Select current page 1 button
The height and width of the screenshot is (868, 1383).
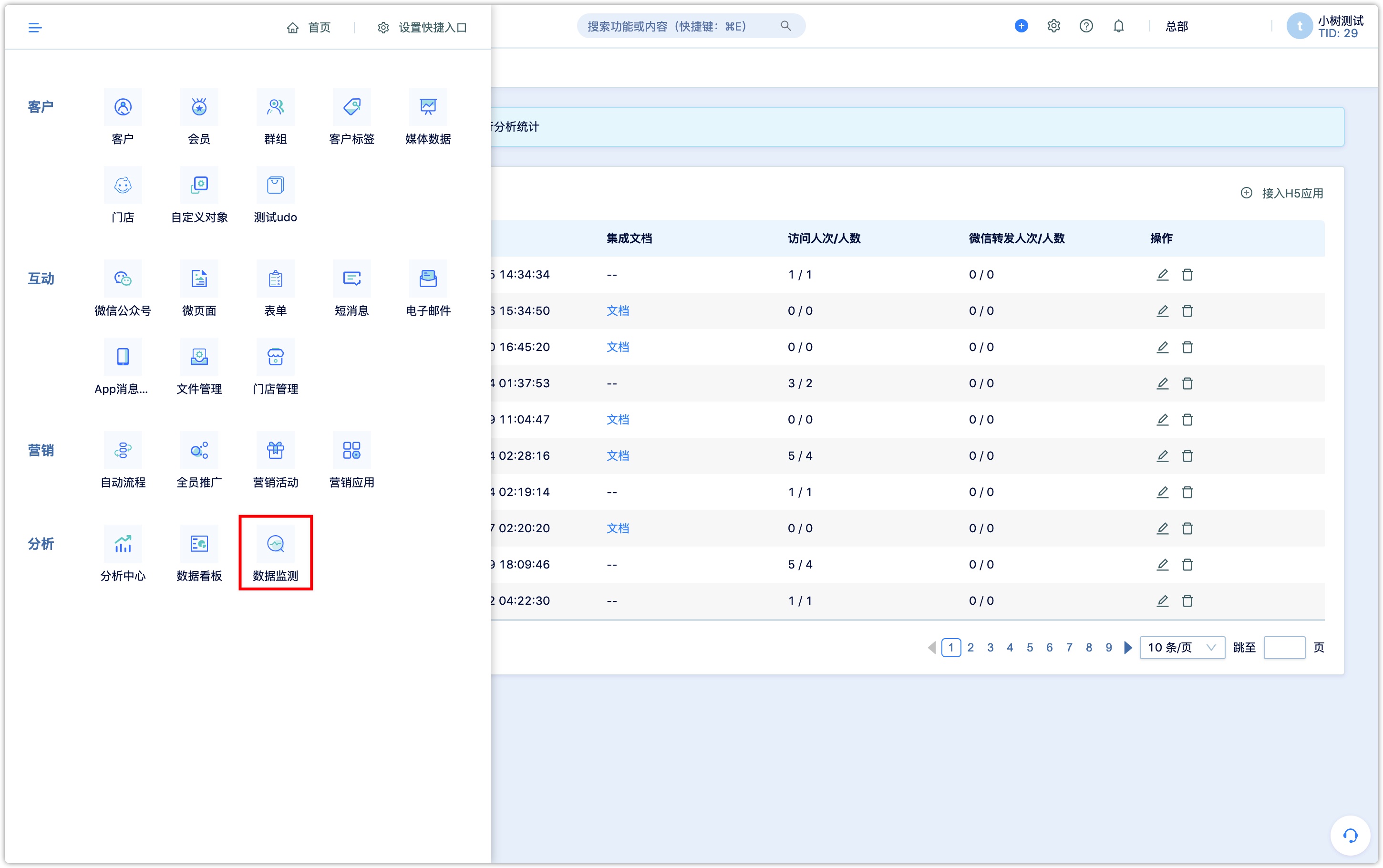coord(951,648)
